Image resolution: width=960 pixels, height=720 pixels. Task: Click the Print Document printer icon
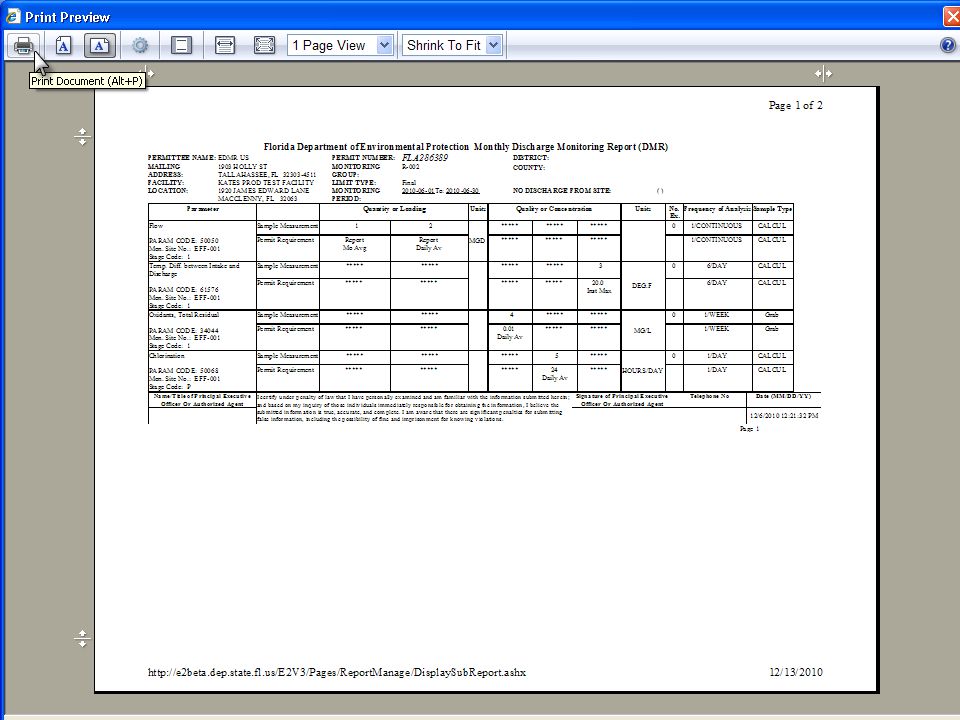point(23,45)
